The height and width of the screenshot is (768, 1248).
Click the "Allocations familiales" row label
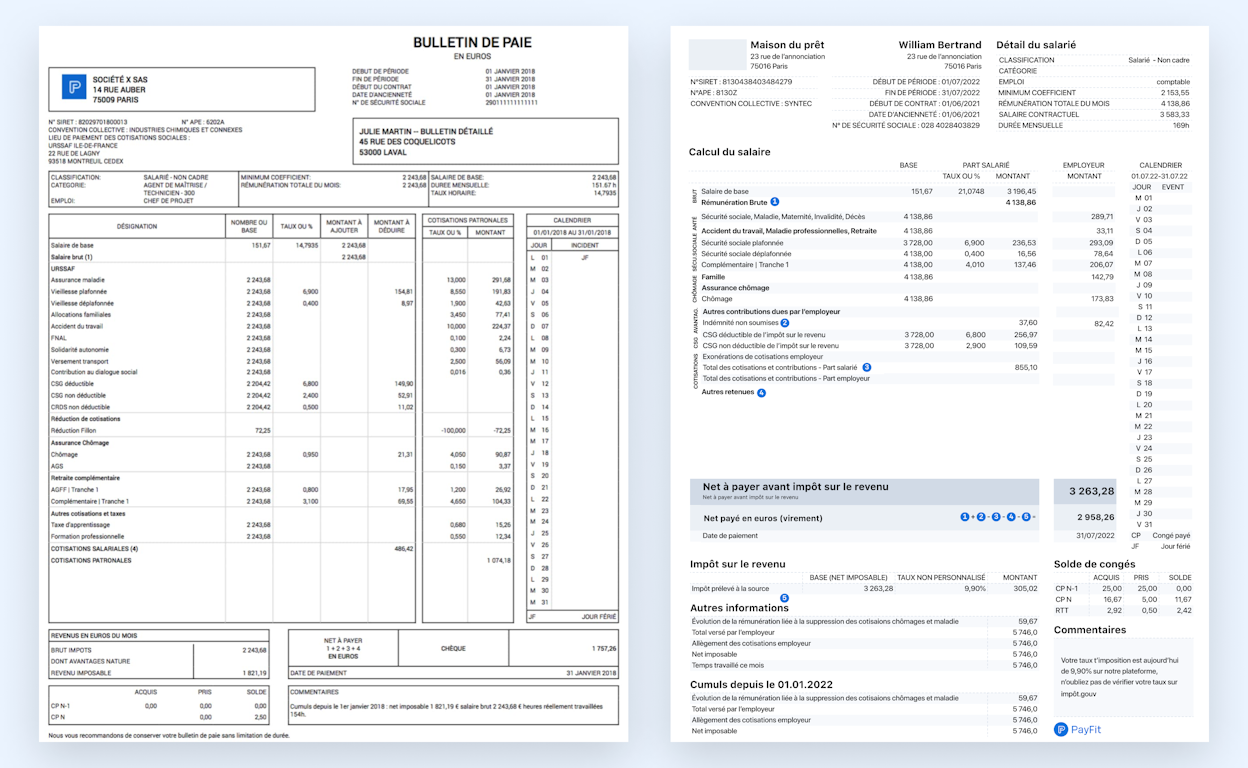[x=79, y=314]
